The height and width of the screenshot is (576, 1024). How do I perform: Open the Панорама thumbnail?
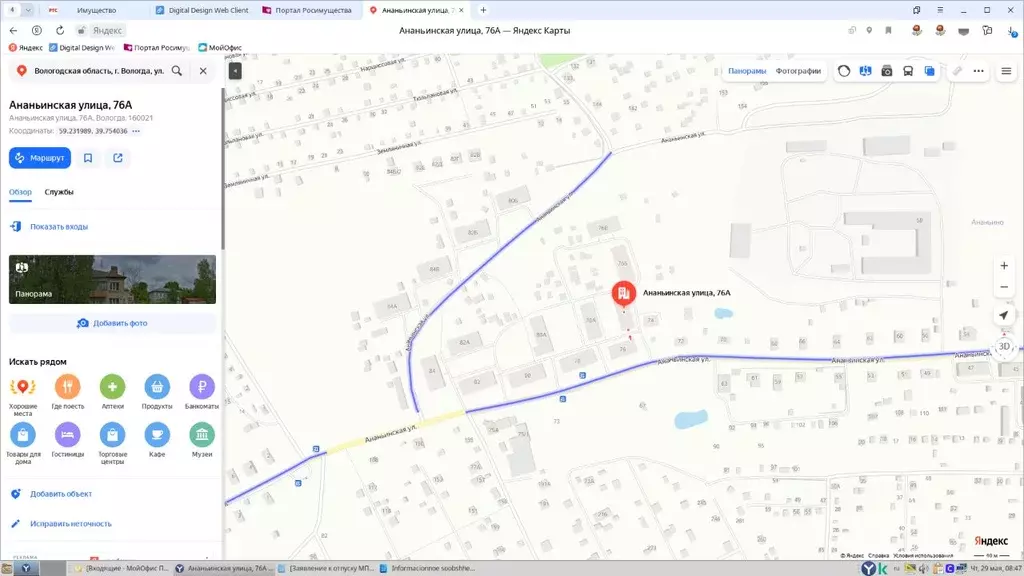pyautogui.click(x=112, y=279)
